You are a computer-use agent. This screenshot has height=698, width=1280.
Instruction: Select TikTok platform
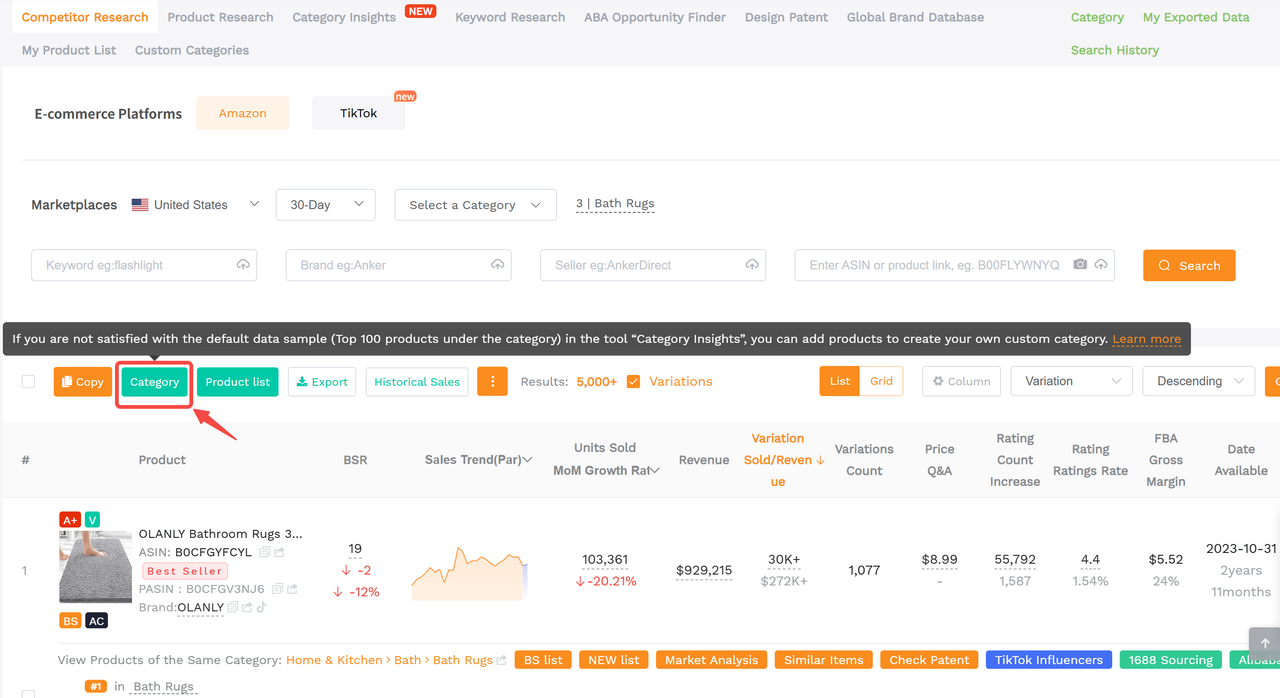(358, 113)
